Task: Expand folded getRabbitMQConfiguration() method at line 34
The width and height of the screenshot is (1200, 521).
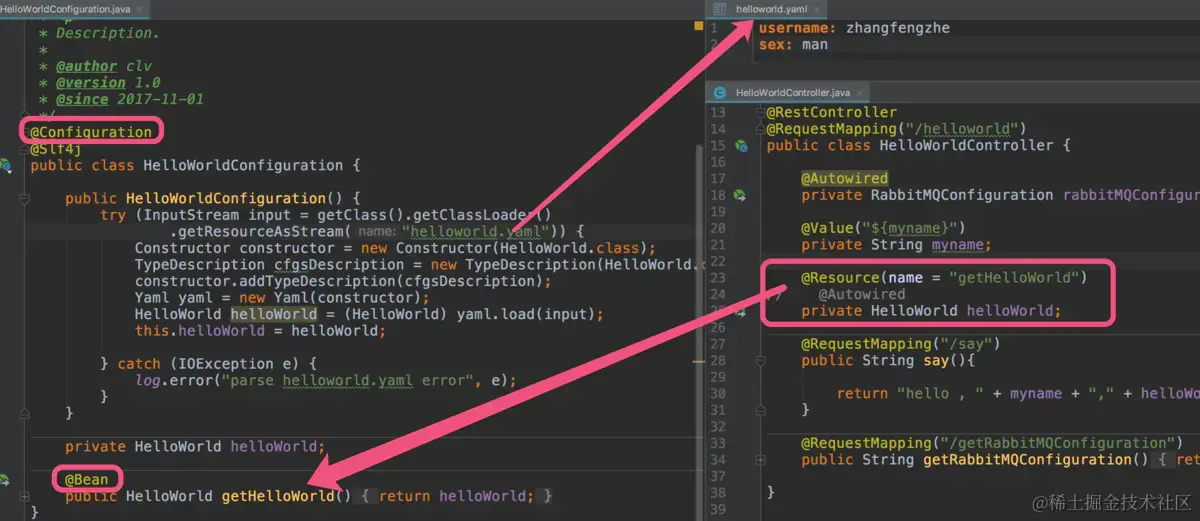Action: pos(762,459)
